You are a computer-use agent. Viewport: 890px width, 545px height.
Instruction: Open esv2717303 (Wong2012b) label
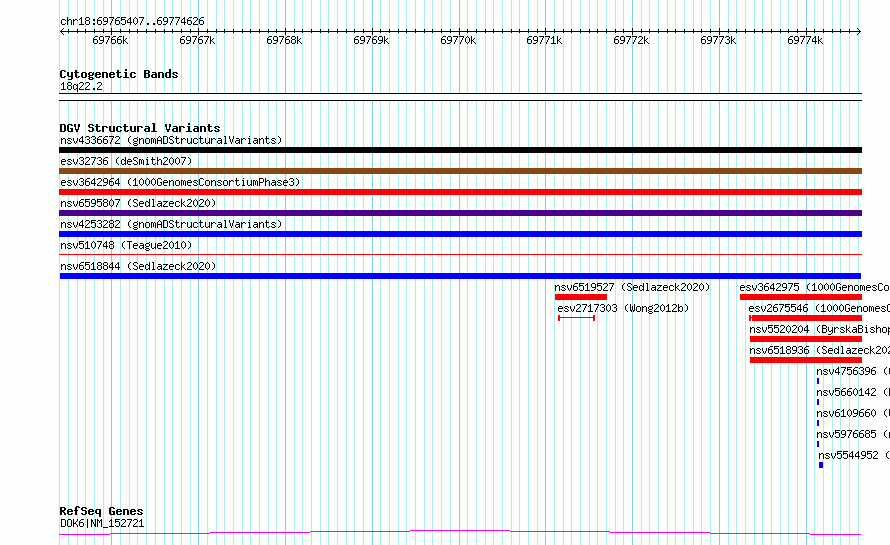coord(623,308)
